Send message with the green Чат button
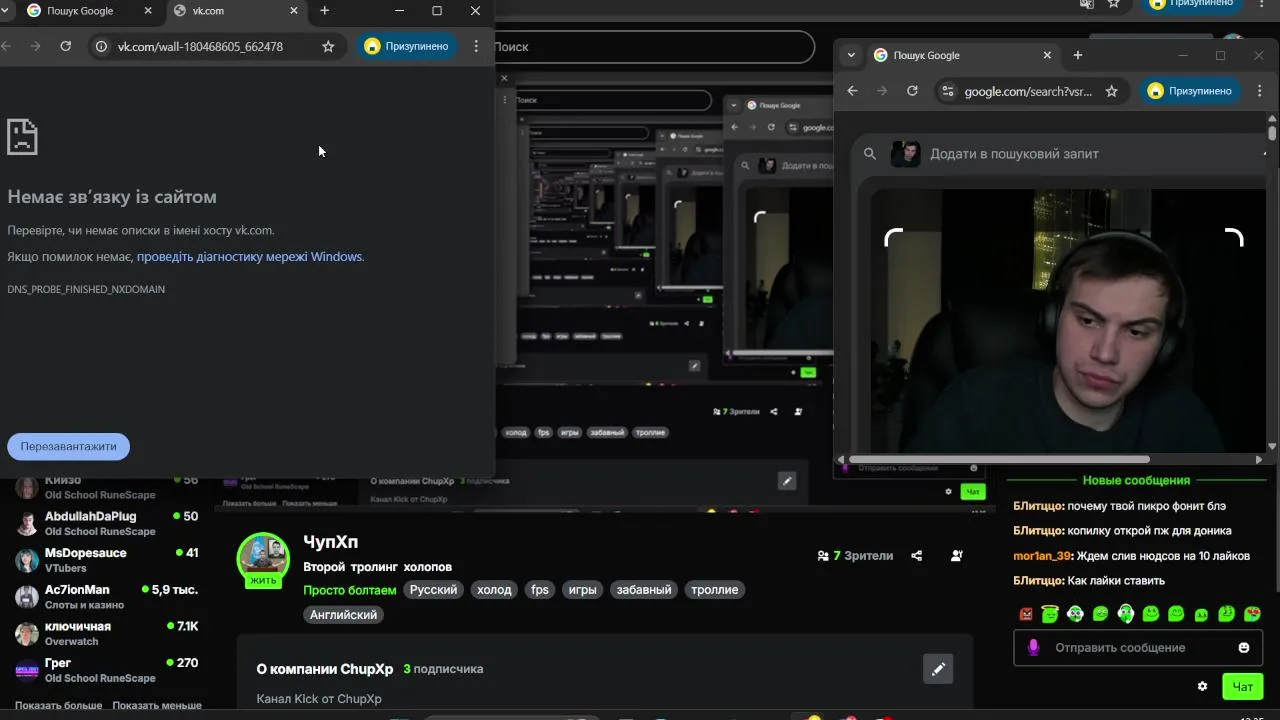1280x720 pixels. pos(1243,687)
